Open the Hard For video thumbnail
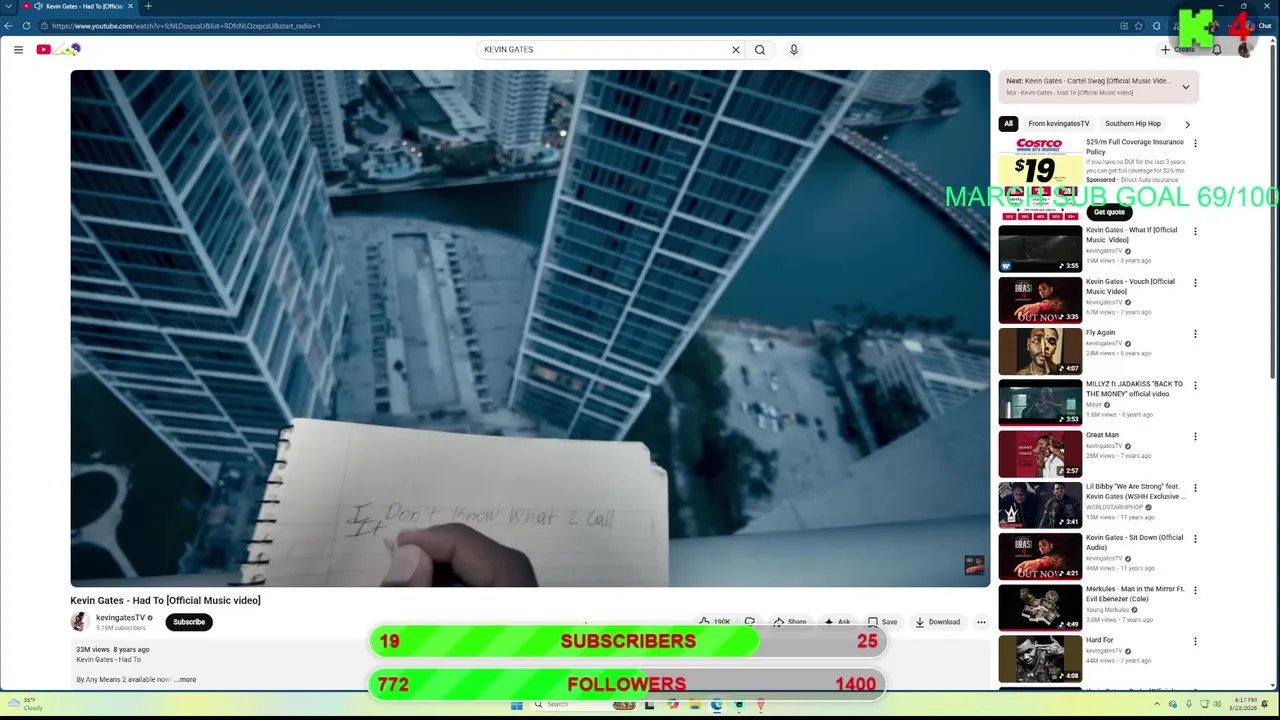 click(x=1040, y=659)
